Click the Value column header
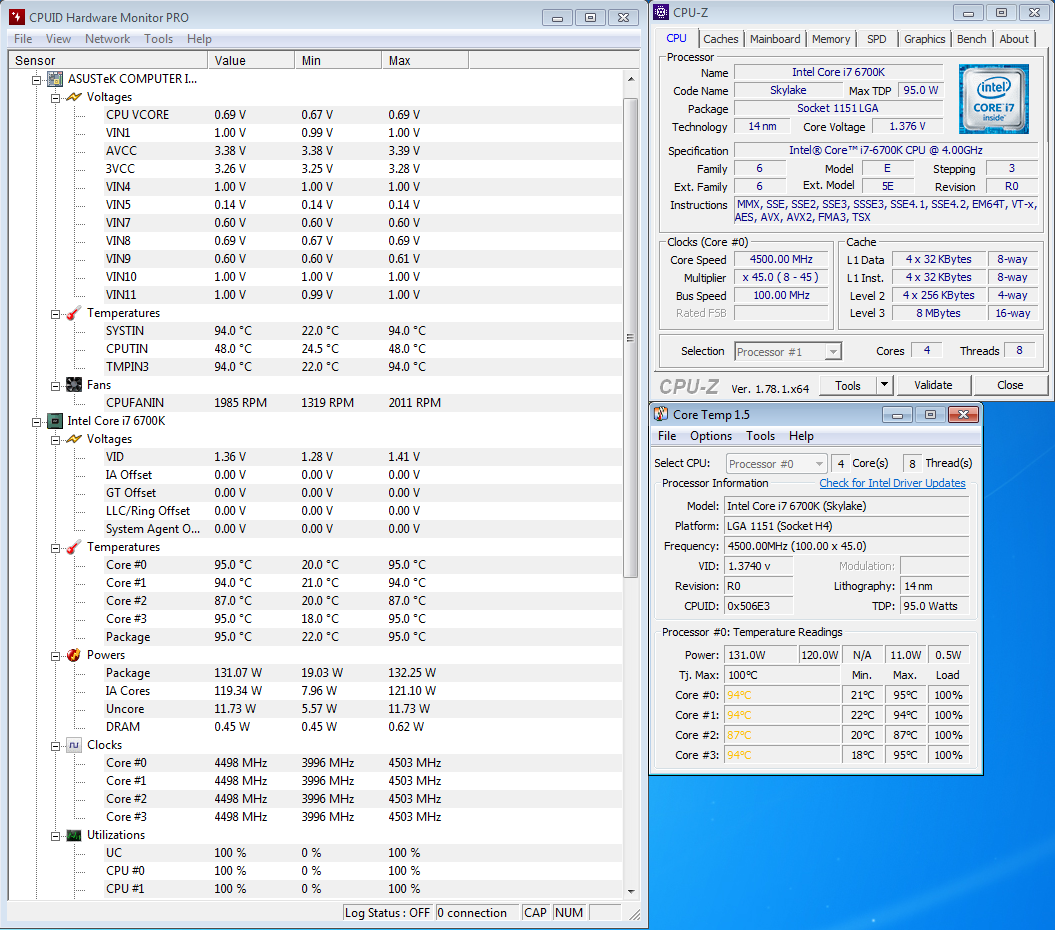The width and height of the screenshot is (1055, 930). point(251,61)
